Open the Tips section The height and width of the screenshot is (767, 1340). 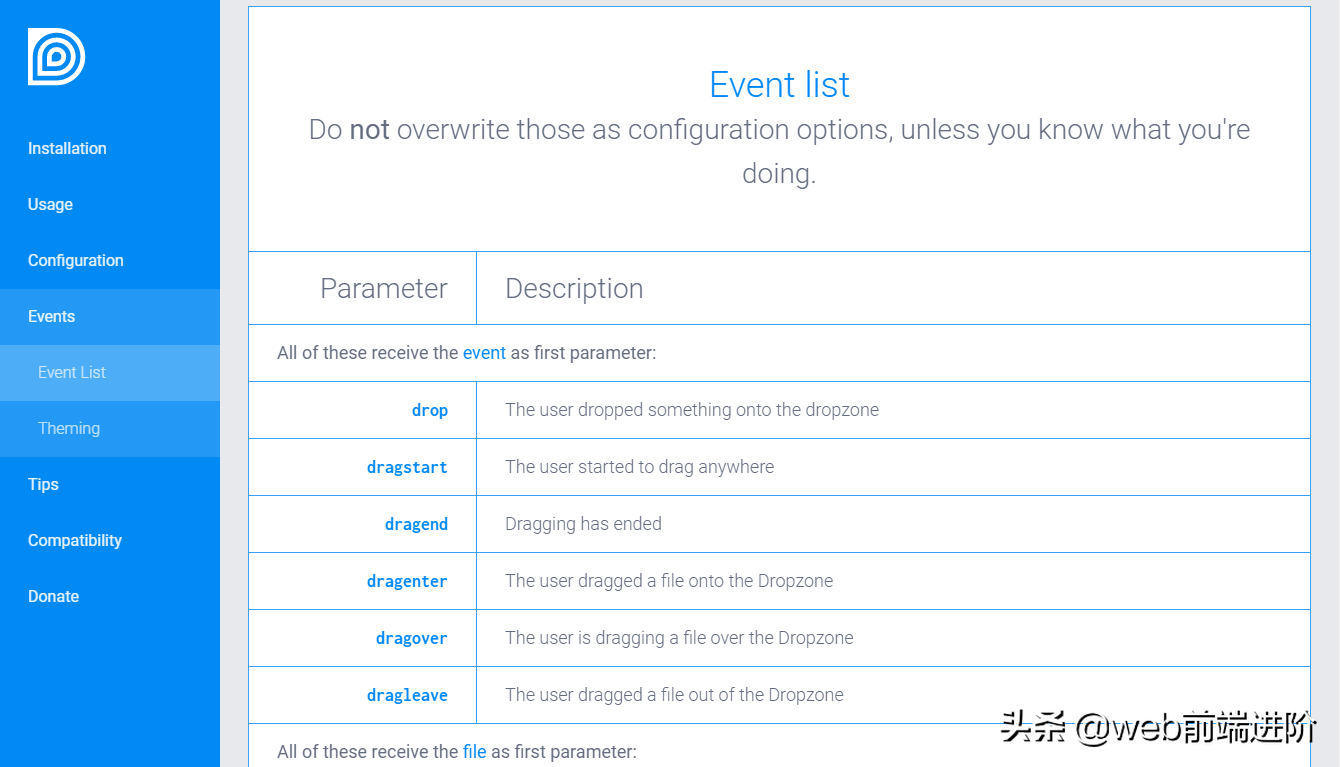click(x=43, y=484)
